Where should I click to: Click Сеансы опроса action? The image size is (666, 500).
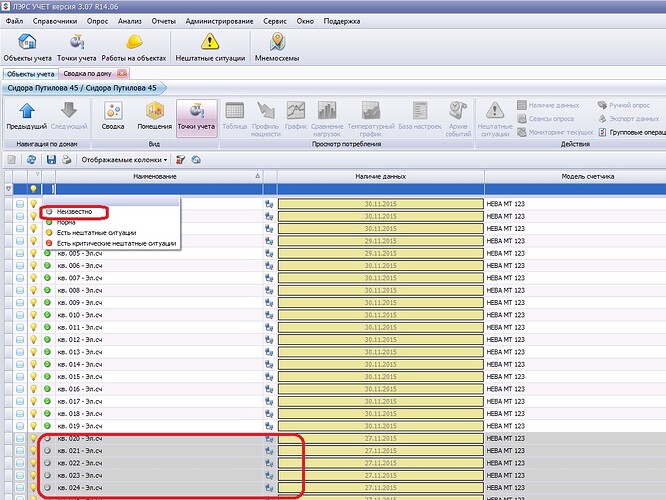(x=545, y=119)
